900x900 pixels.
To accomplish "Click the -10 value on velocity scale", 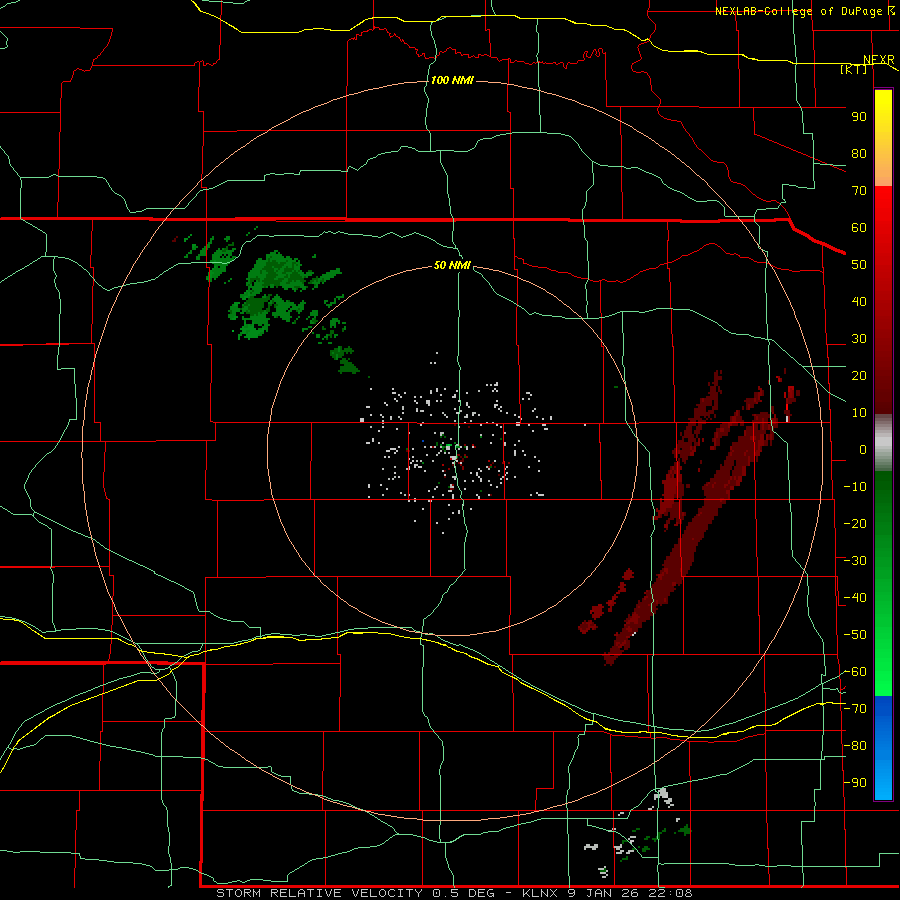I will coord(855,487).
